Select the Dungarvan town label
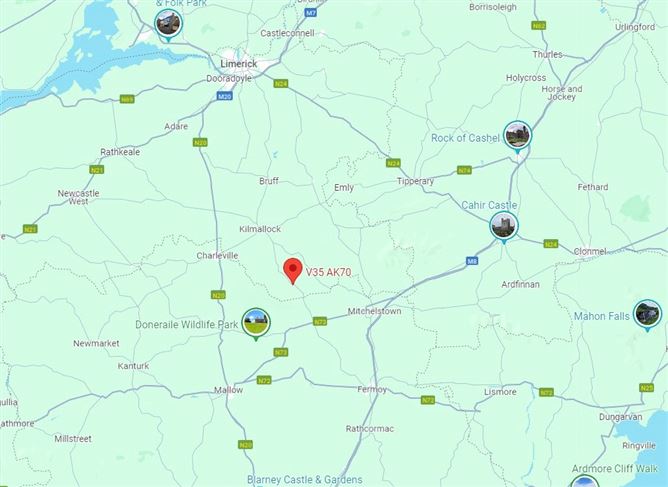This screenshot has height=487, width=668. tap(620, 417)
